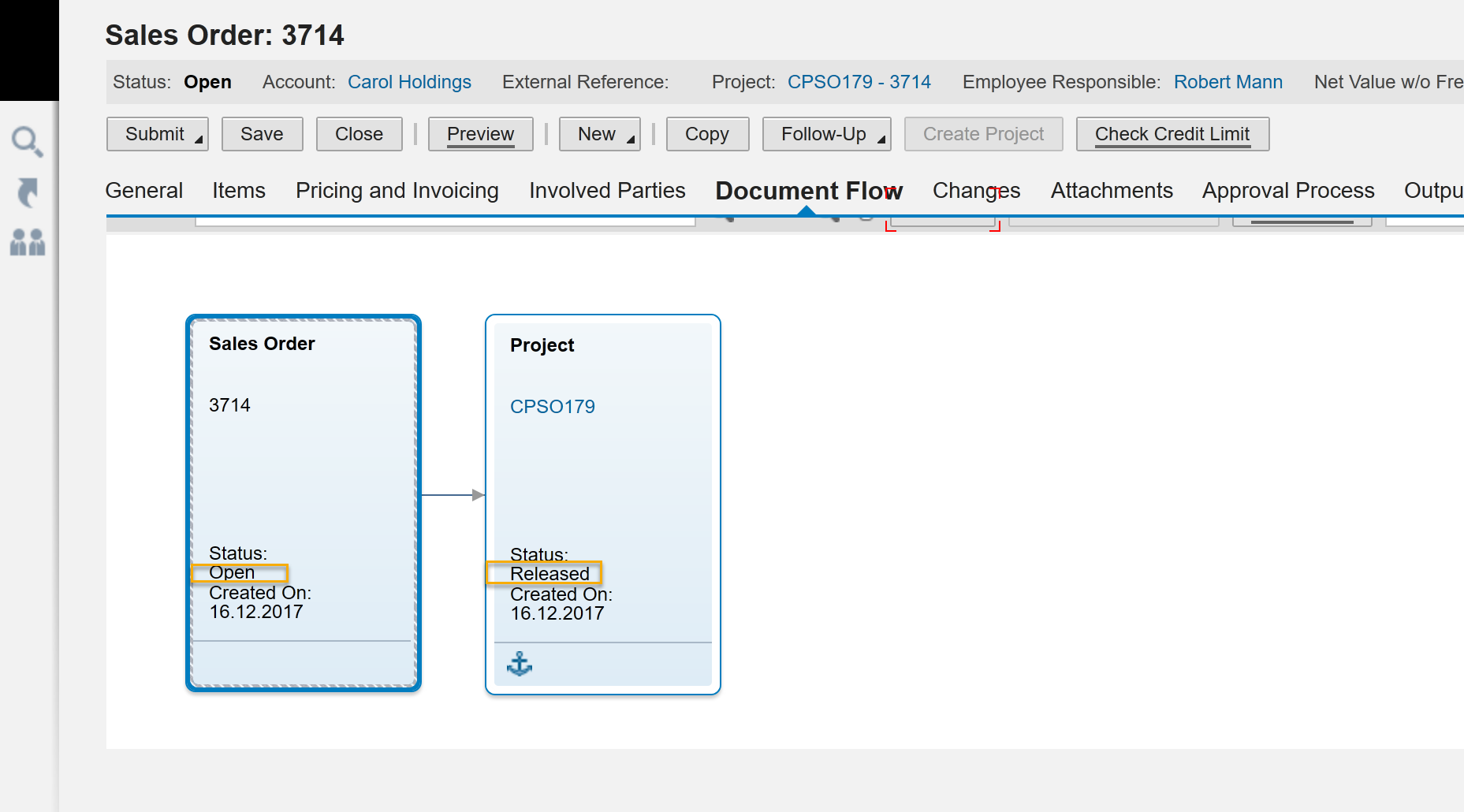Click the Sales Order: 3714 page title
Viewport: 1464px width, 812px height.
pyautogui.click(x=225, y=35)
